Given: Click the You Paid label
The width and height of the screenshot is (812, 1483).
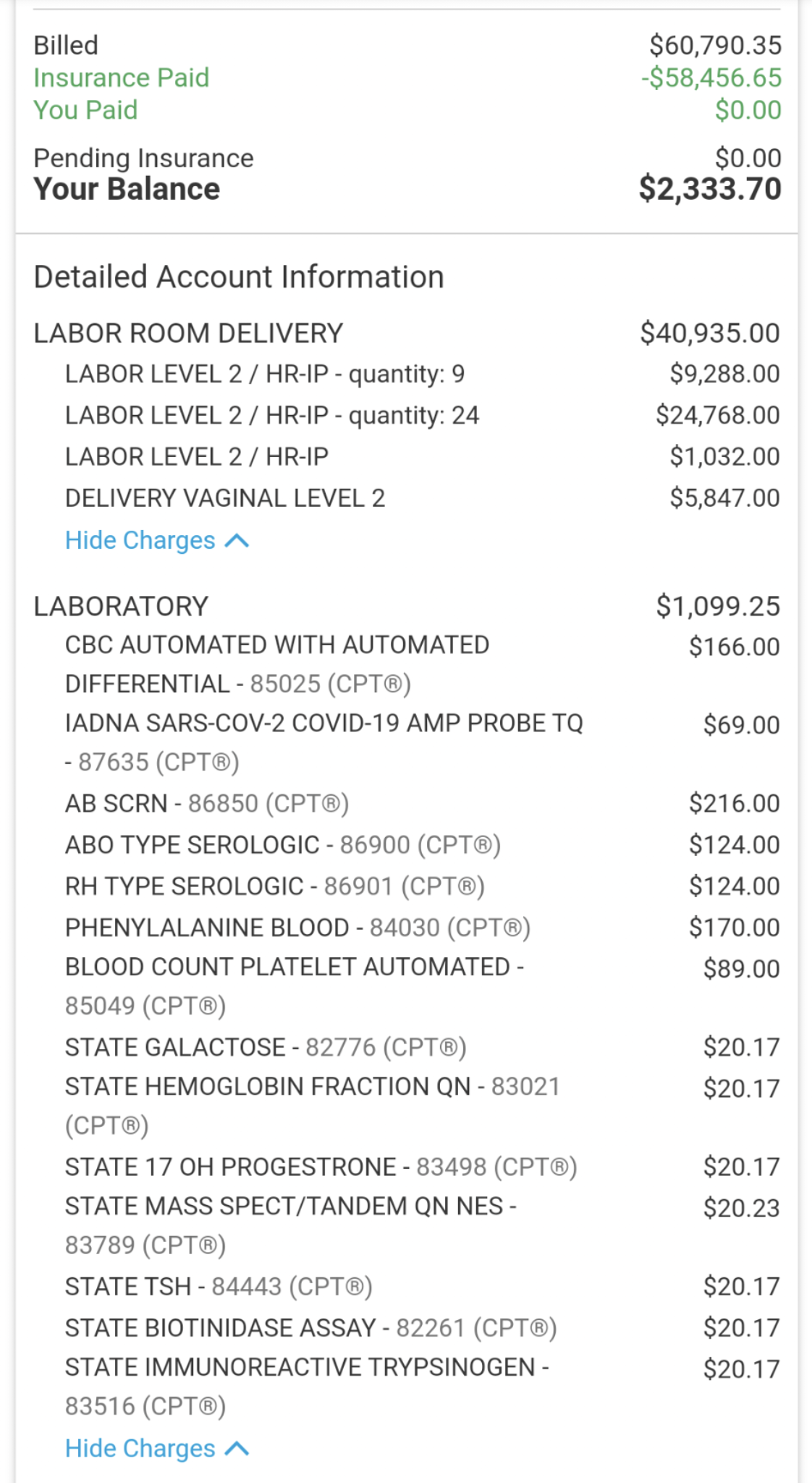Looking at the screenshot, I should [85, 110].
